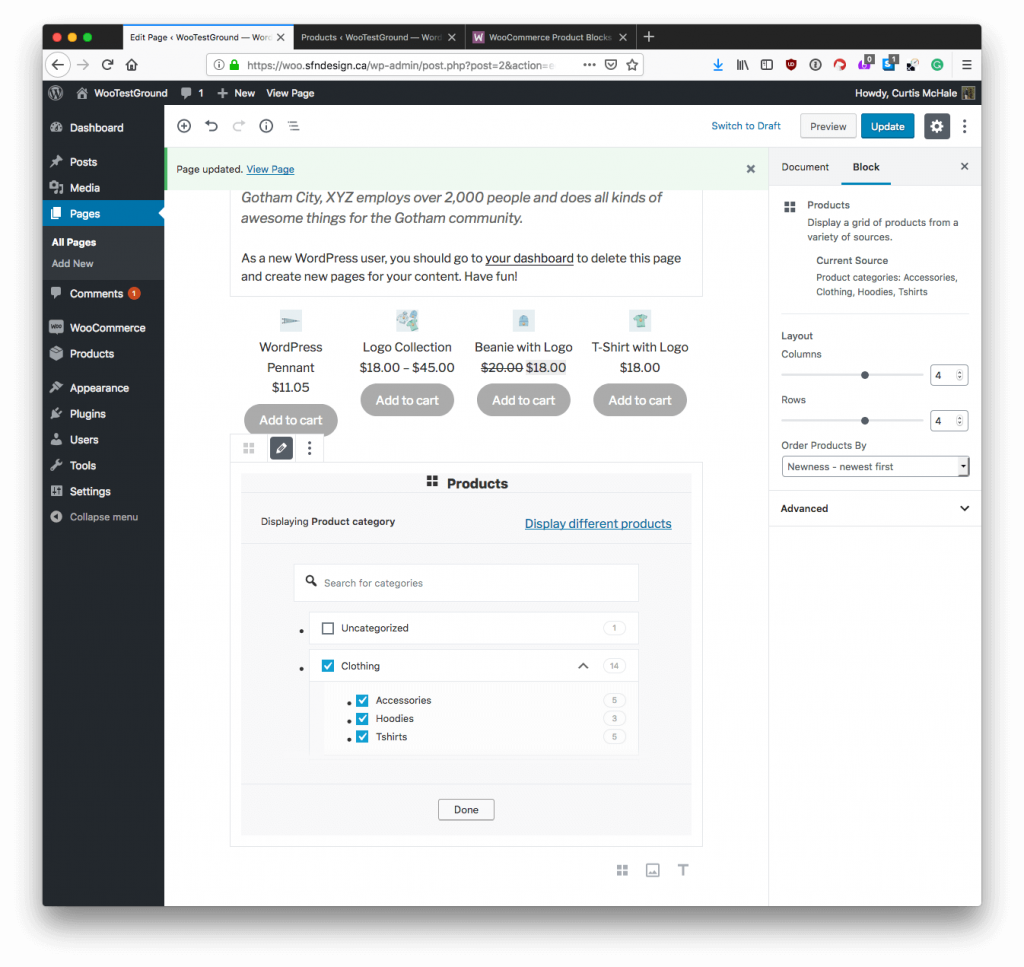Insert a Products grid block from bottom shortcuts

pos(622,870)
